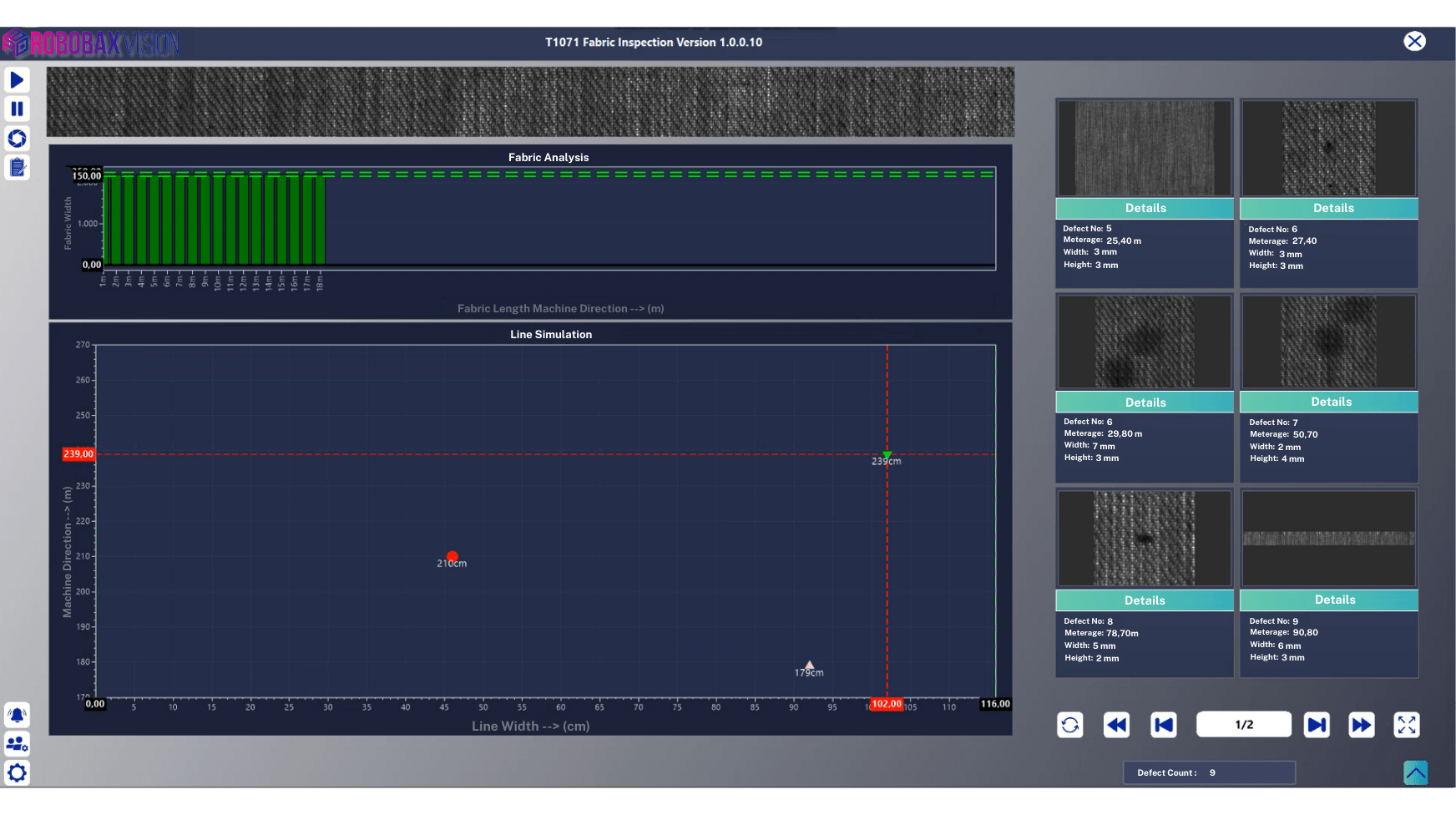Open the settings gear icon
1456x815 pixels.
tap(17, 772)
